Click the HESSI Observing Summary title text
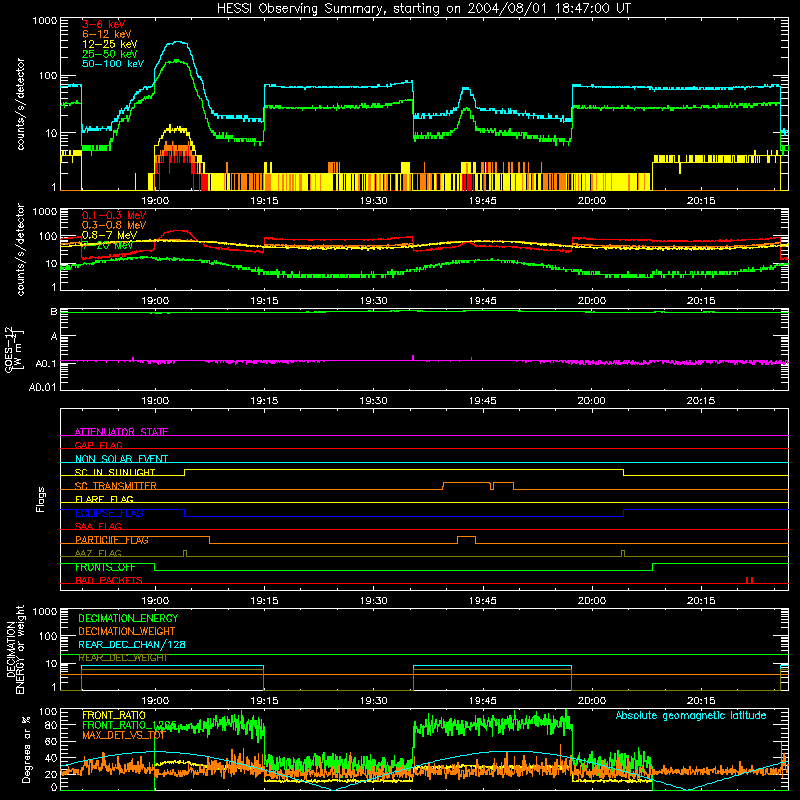Viewport: 800px width, 800px height. pyautogui.click(x=423, y=9)
